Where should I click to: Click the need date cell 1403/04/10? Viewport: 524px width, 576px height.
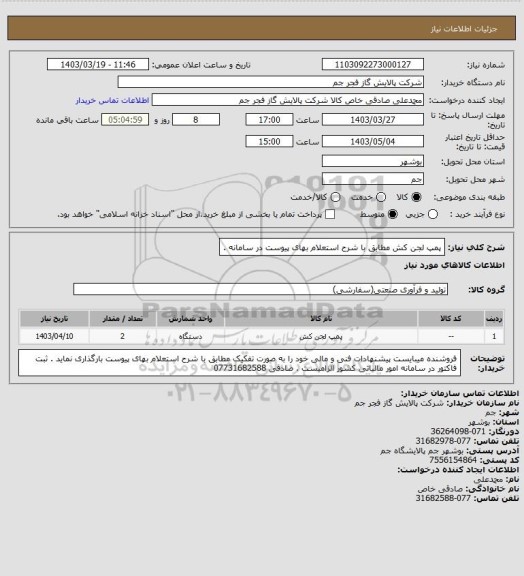tap(54, 336)
